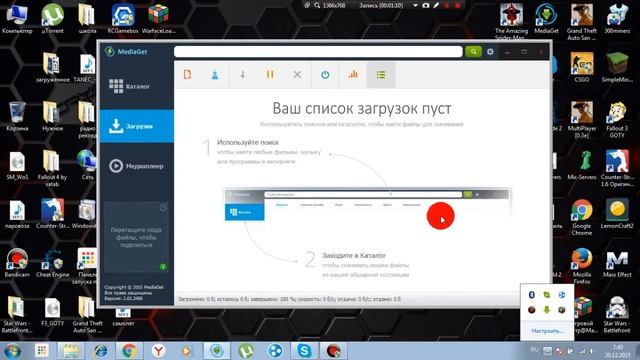
Task: Open Skype from the taskbar
Action: pos(304,351)
